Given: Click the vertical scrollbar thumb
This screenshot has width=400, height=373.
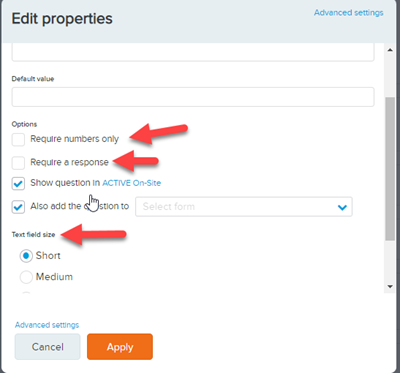Looking at the screenshot, I should (x=390, y=169).
